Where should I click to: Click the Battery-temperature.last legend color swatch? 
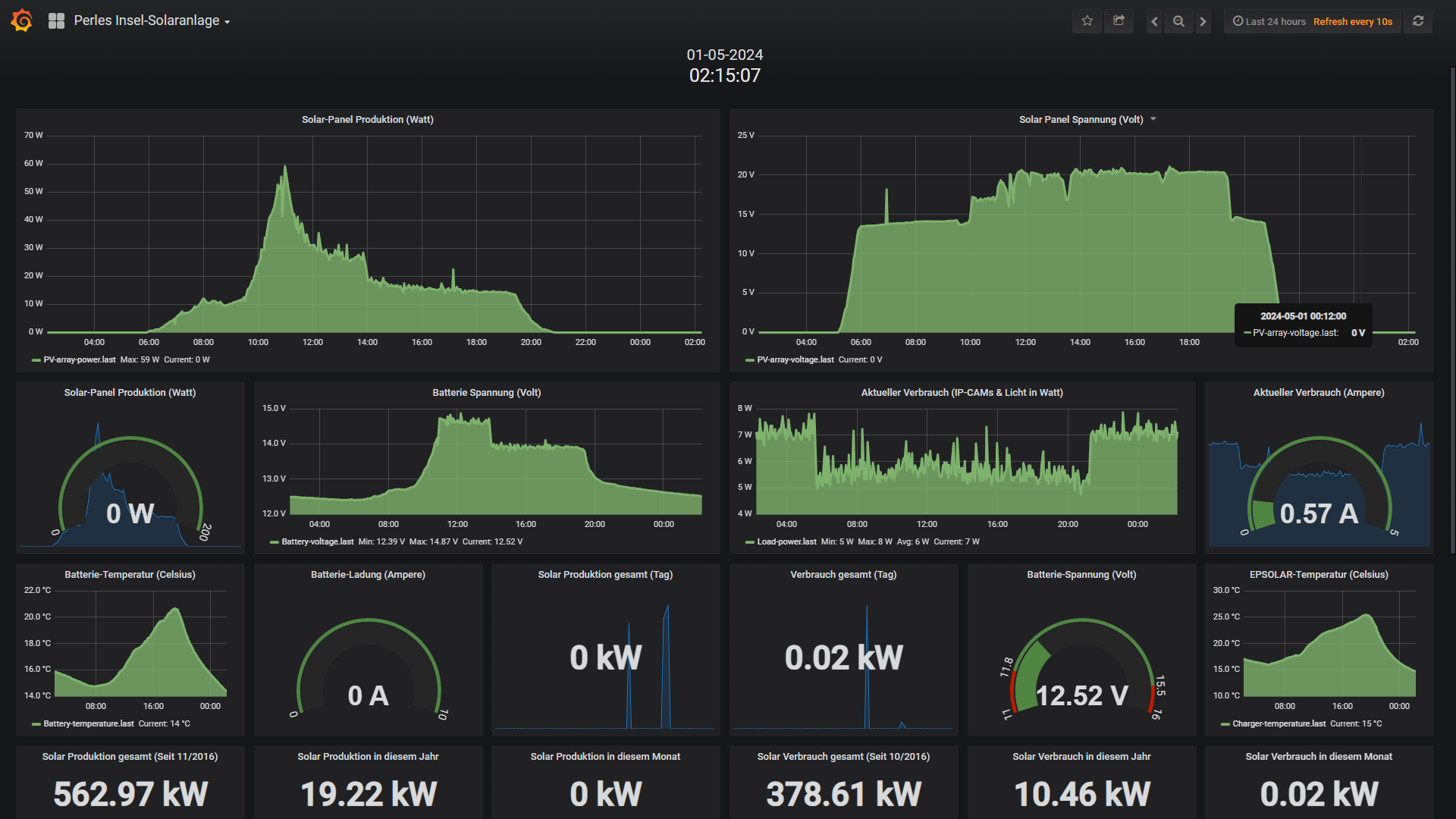(36, 724)
